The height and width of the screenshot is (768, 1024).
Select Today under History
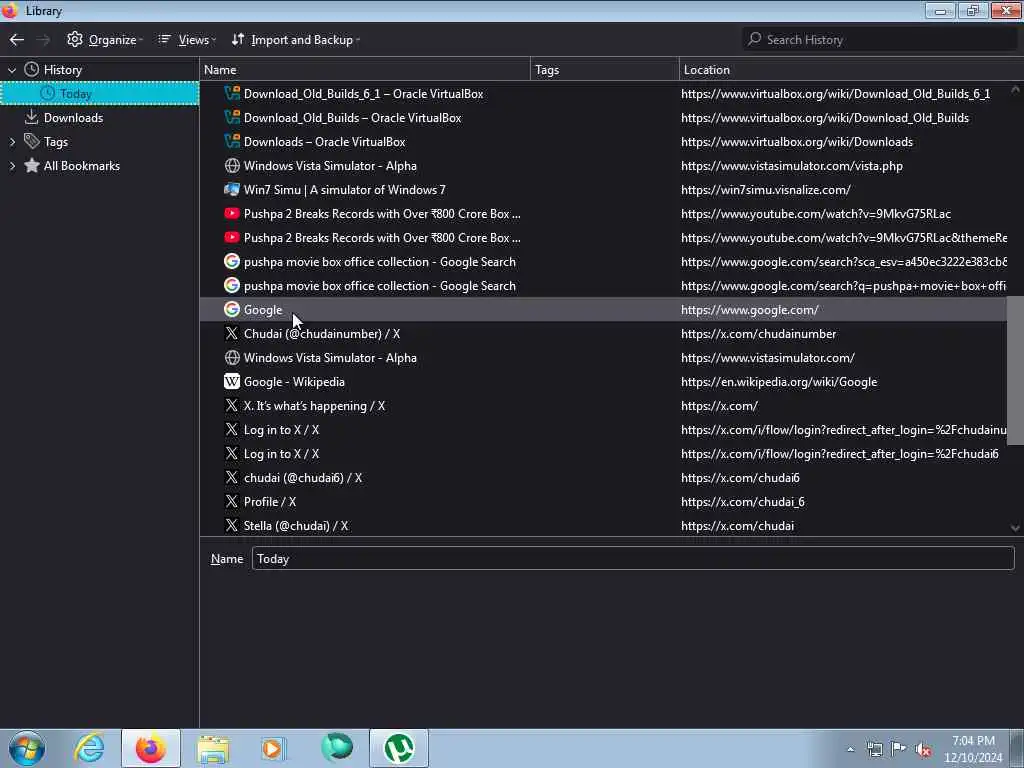coord(100,93)
